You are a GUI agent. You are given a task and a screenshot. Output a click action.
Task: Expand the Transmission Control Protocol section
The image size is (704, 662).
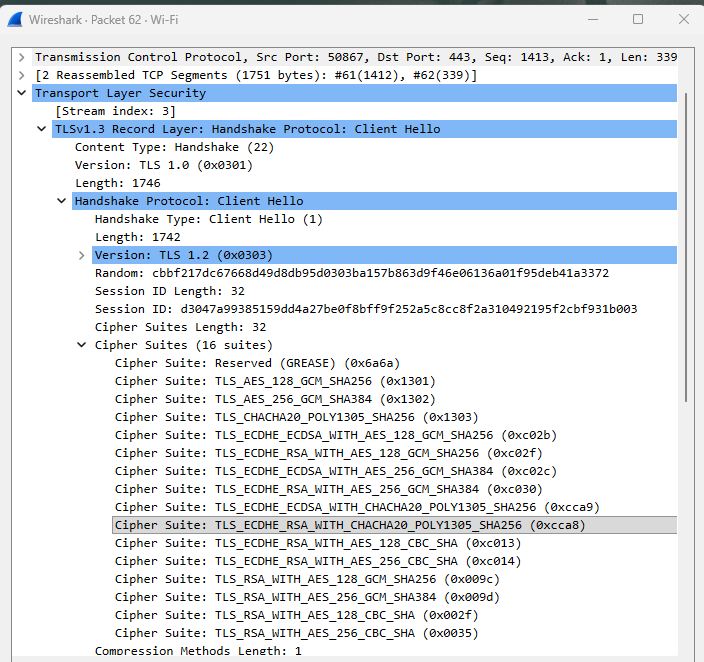point(22,57)
